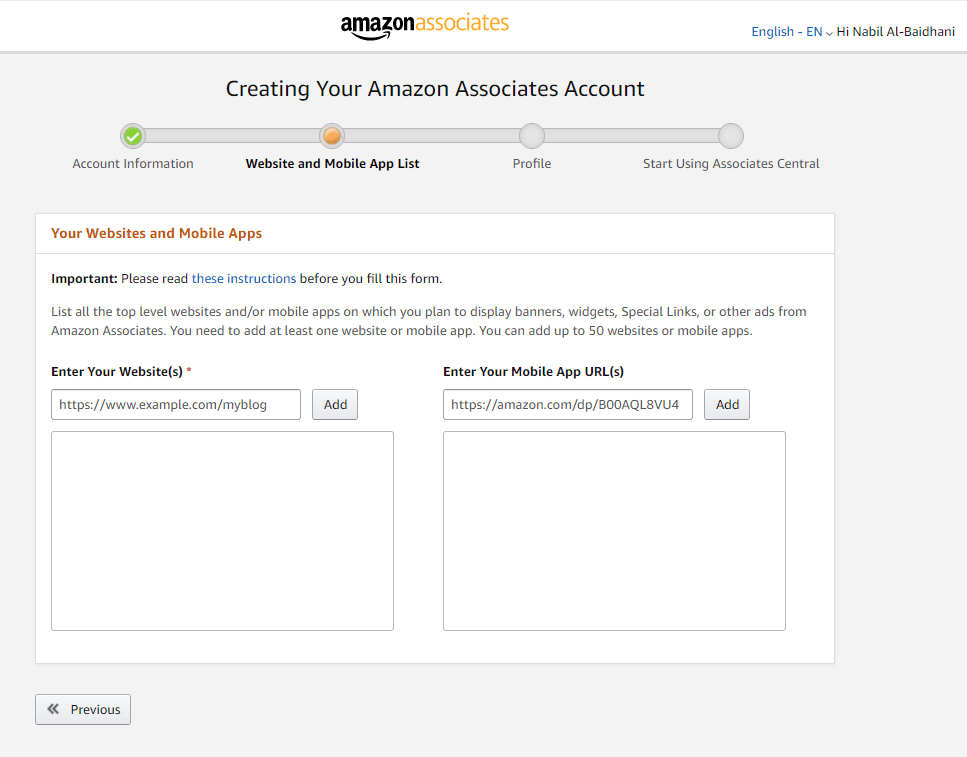Select the Profile step label

[x=532, y=163]
